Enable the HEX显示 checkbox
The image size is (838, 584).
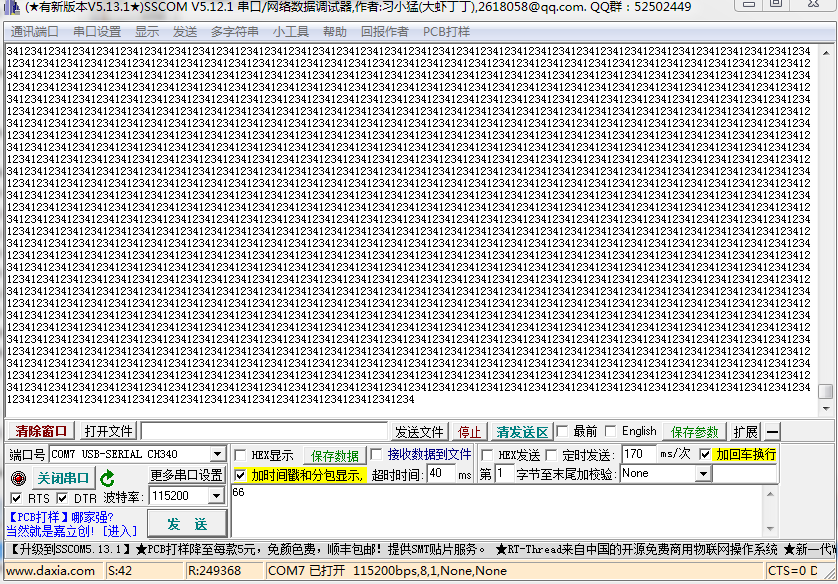click(239, 455)
